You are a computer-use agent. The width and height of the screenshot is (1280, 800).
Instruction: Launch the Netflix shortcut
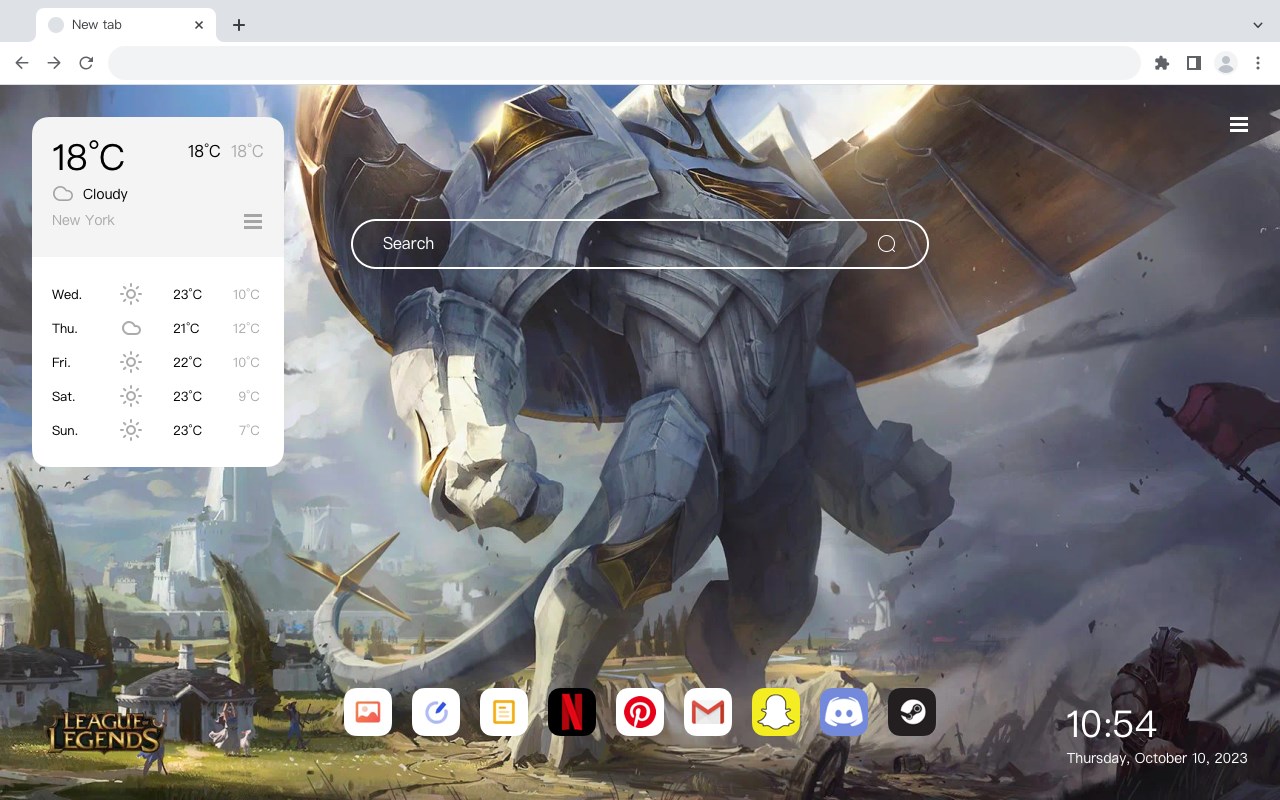[x=572, y=712]
